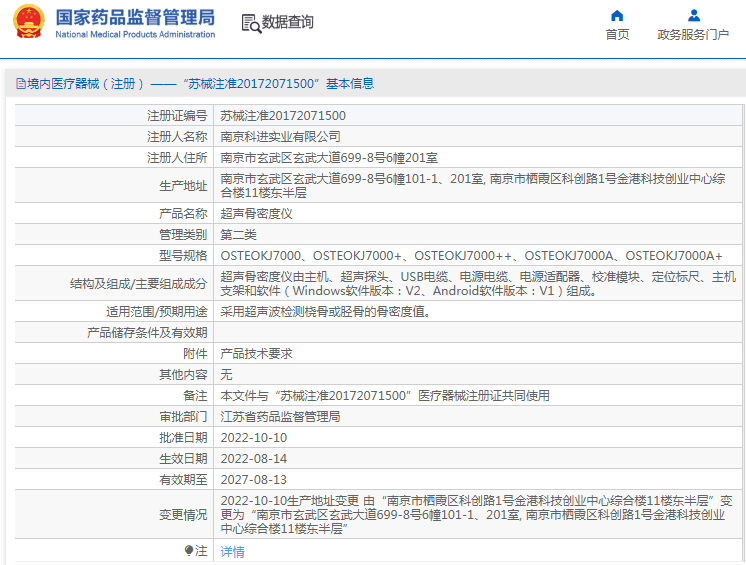
Task: Click the page heading 境内医疗器械（注册）基本信息
Action: pyautogui.click(x=200, y=84)
